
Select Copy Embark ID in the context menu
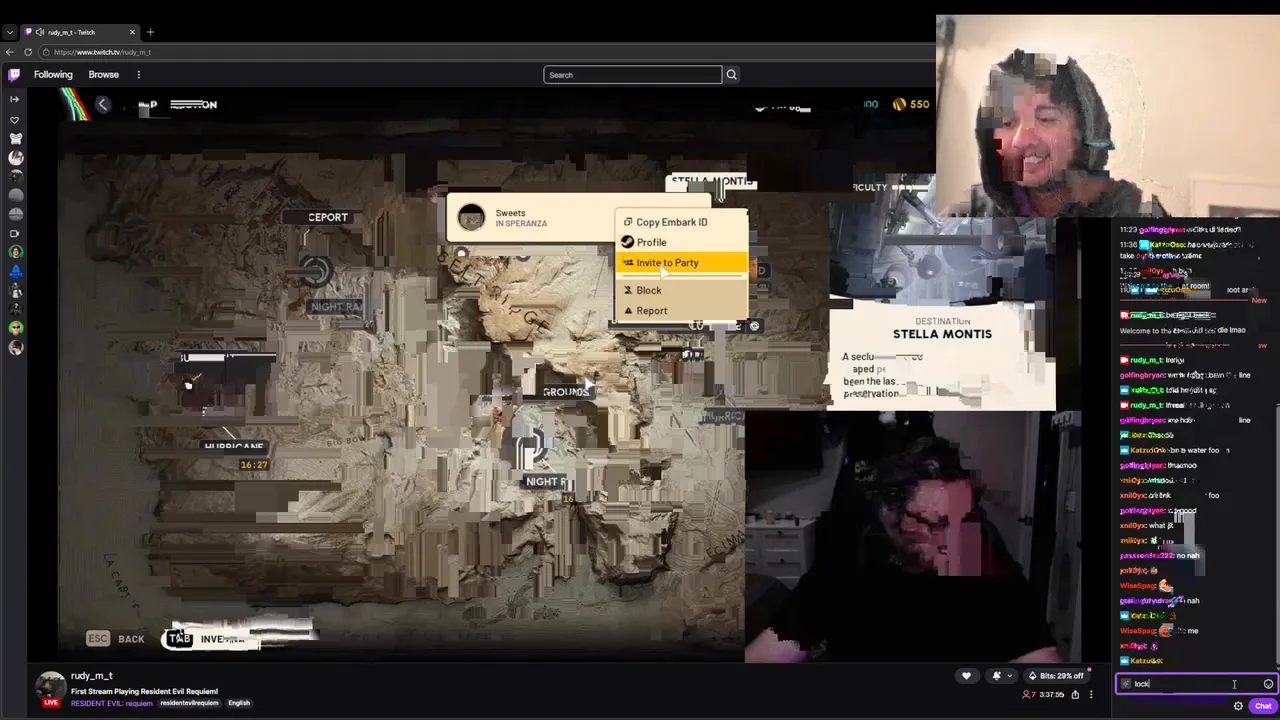tap(681, 222)
